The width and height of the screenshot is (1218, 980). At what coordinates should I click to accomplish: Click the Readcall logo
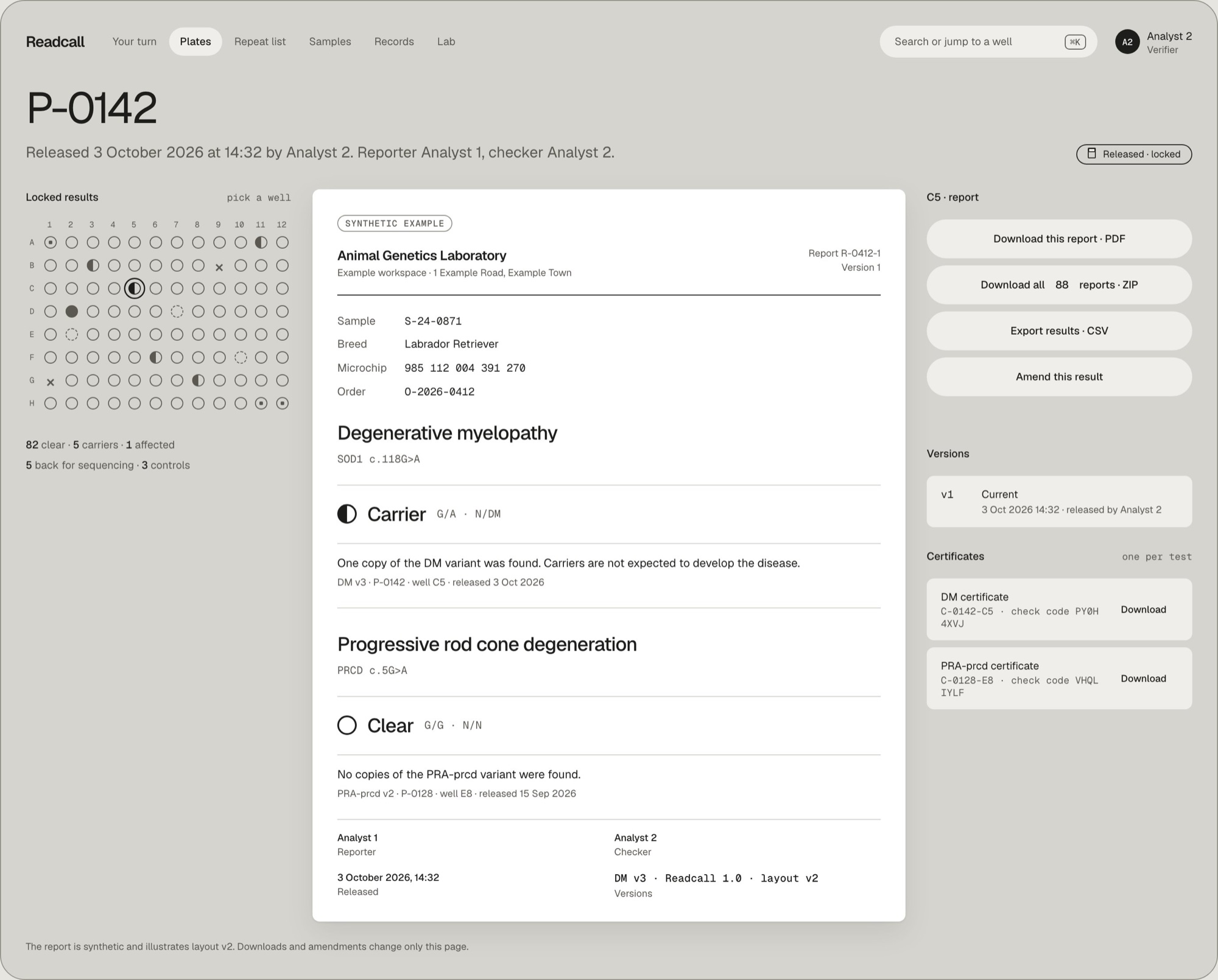[x=55, y=41]
